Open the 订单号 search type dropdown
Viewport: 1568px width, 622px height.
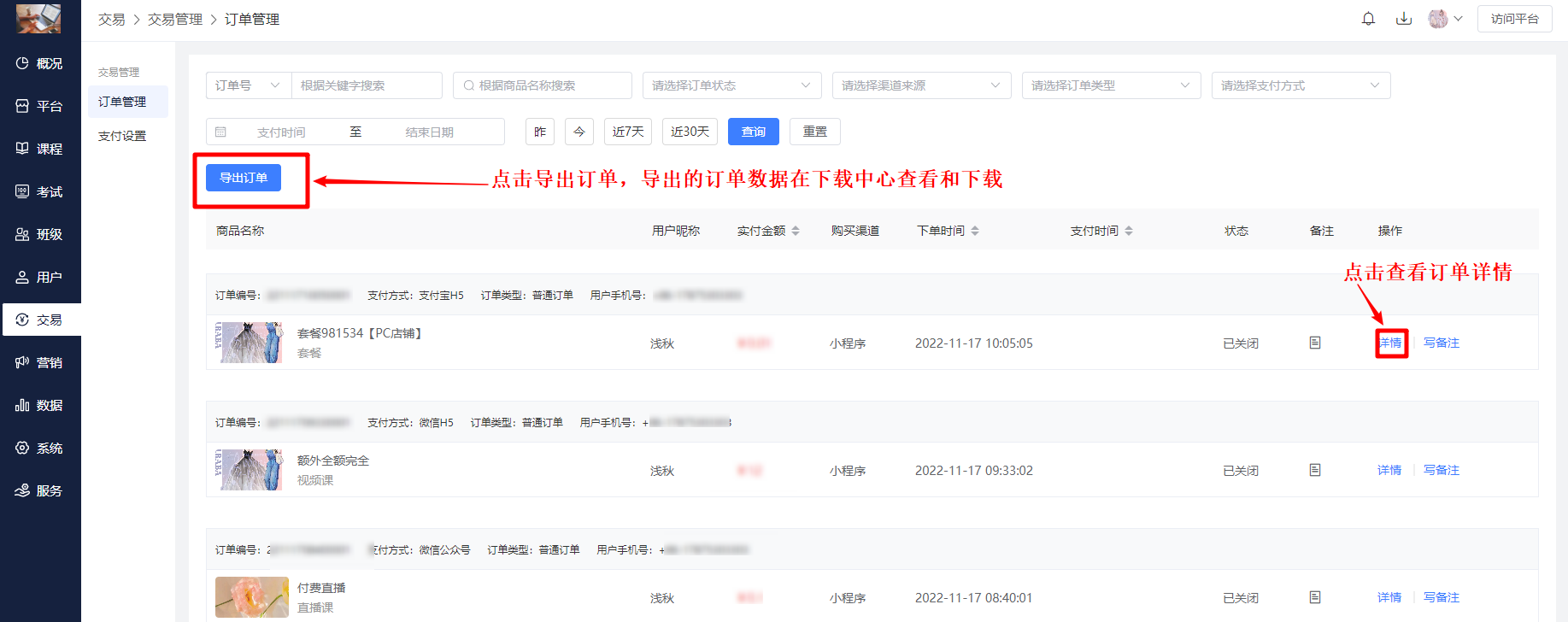pos(249,85)
